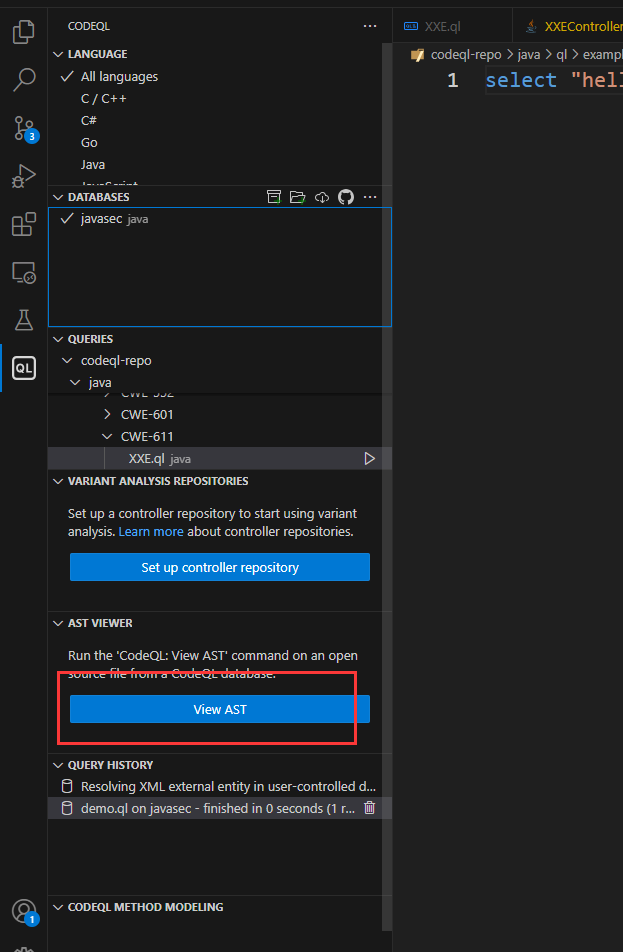Image resolution: width=623 pixels, height=952 pixels.
Task: Select XXE.ql java query in tree
Action: point(220,458)
